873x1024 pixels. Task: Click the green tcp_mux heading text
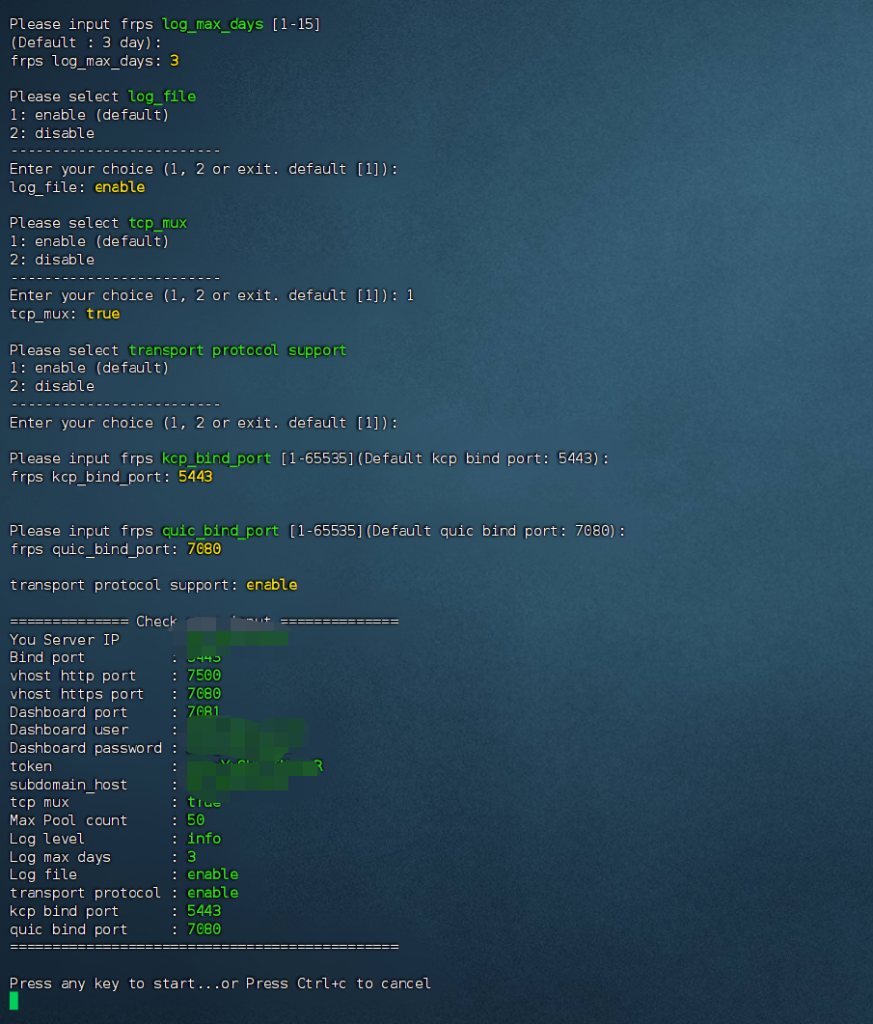(158, 223)
